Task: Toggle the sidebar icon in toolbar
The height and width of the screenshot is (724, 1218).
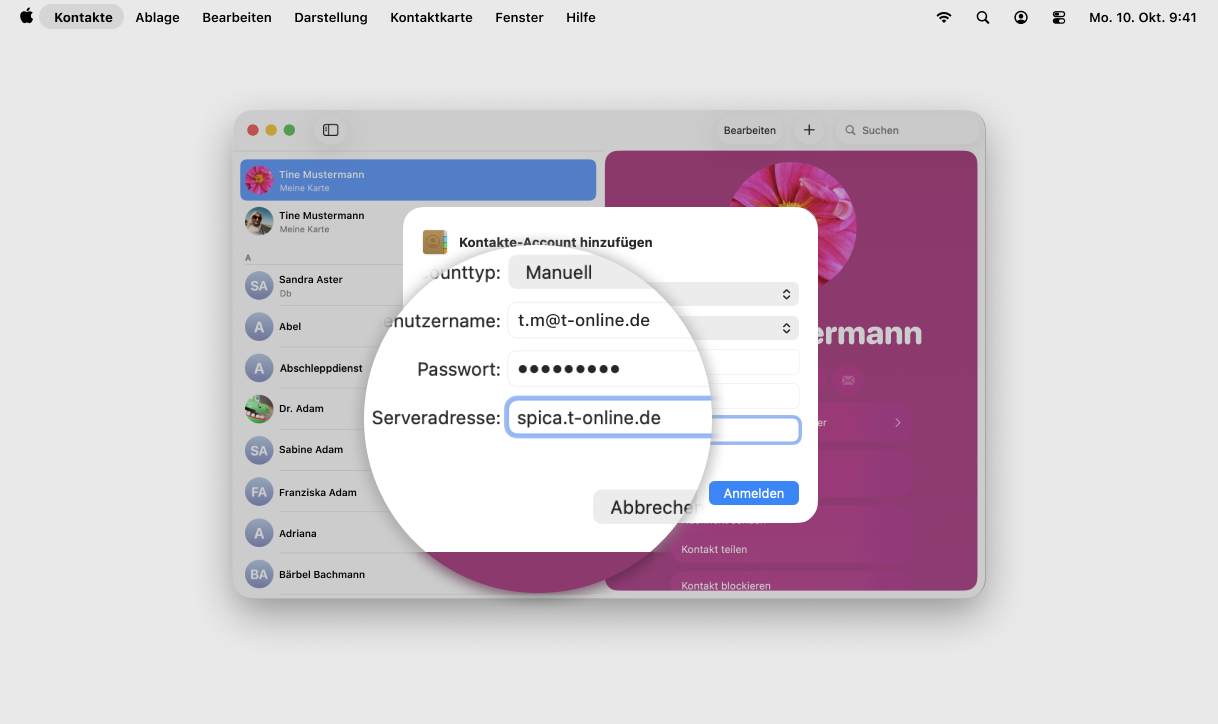Action: point(331,130)
